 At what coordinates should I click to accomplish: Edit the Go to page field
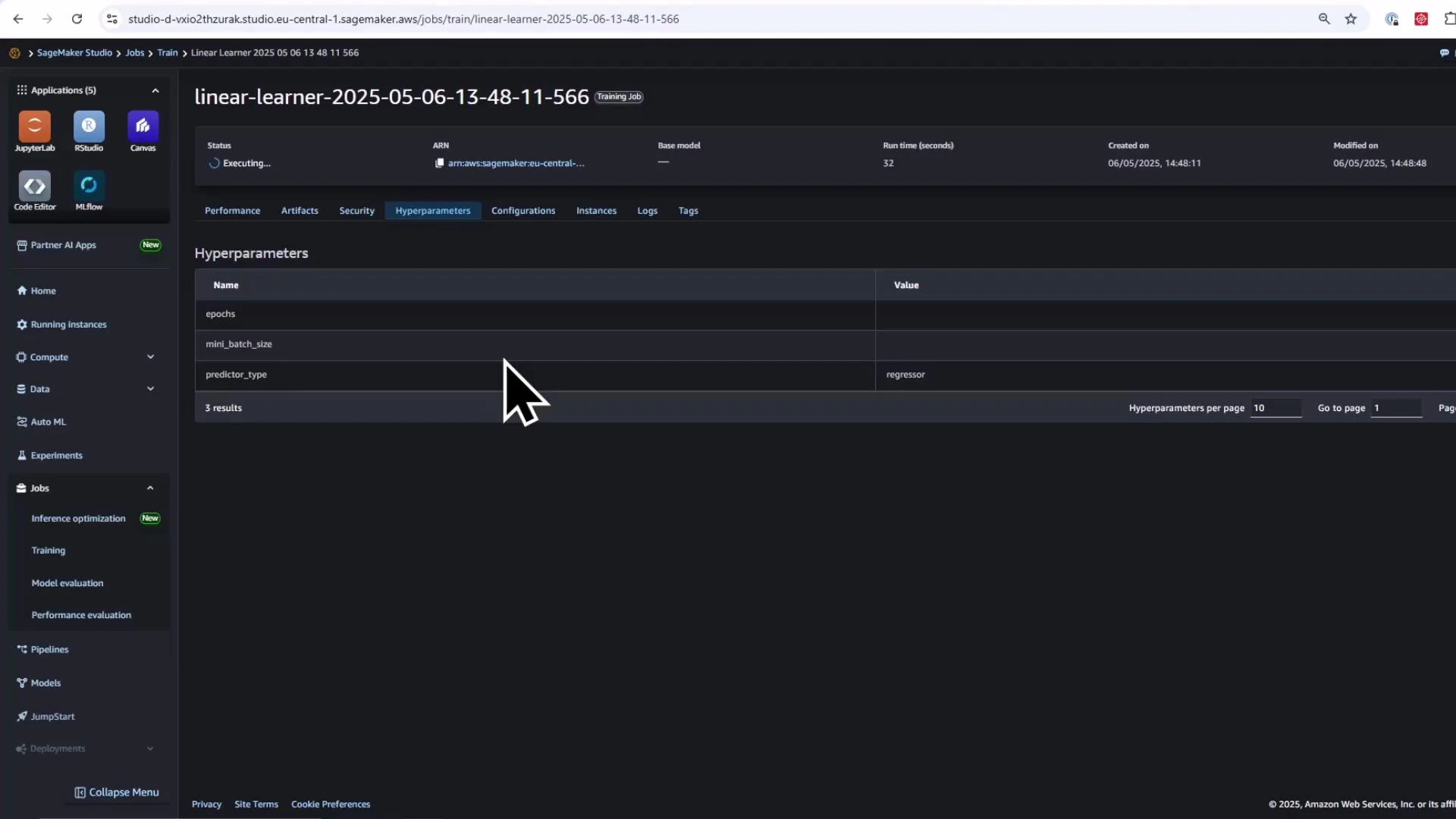[x=1396, y=408]
